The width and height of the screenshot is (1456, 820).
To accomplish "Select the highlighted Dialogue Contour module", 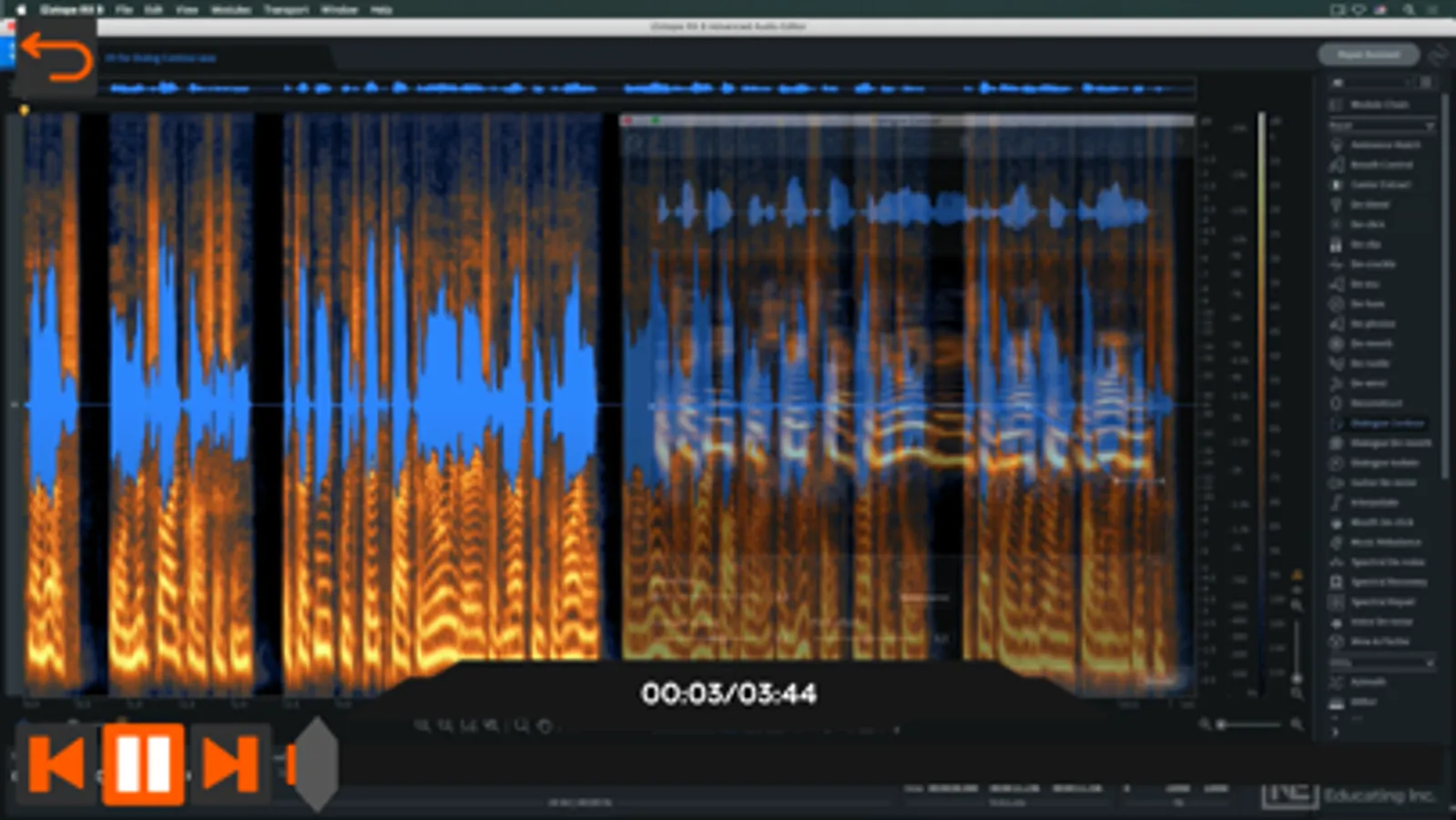I will (1379, 424).
